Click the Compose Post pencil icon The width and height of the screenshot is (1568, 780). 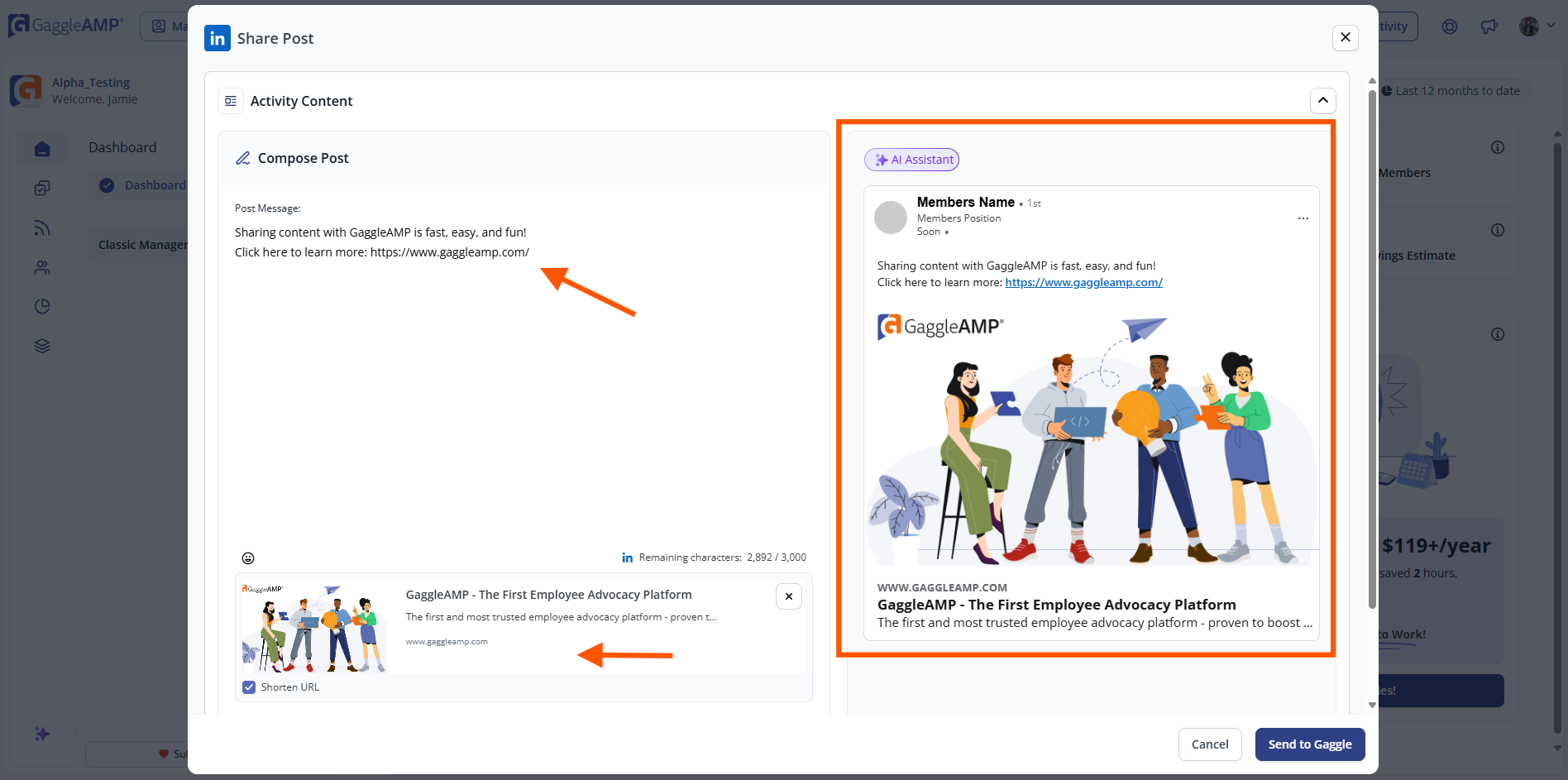[243, 158]
